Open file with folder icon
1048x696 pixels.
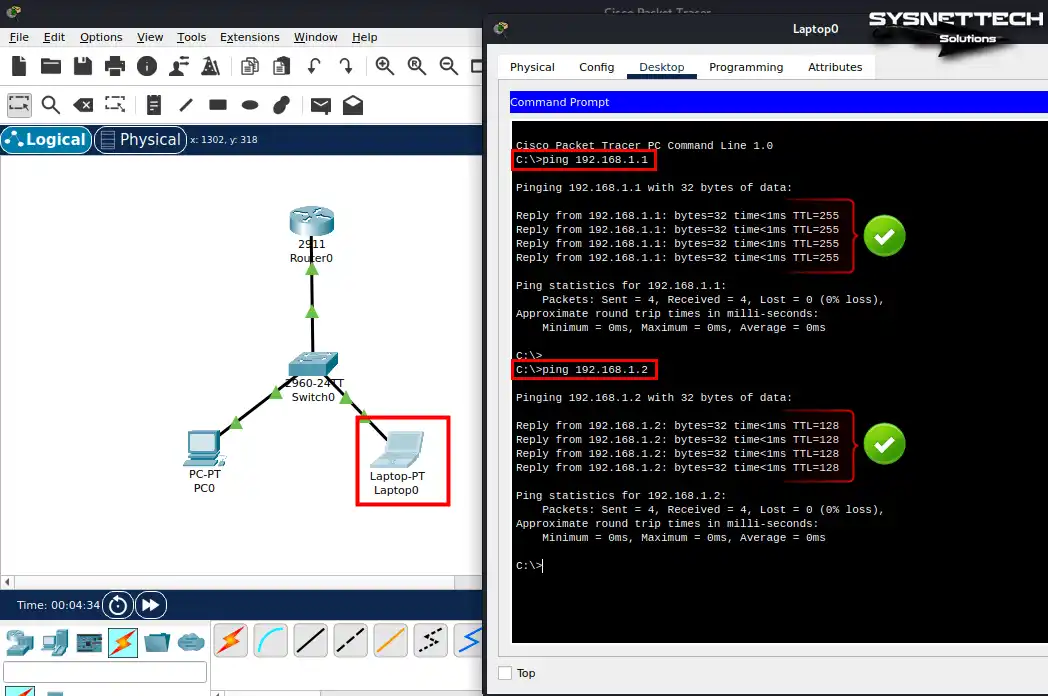[51, 66]
